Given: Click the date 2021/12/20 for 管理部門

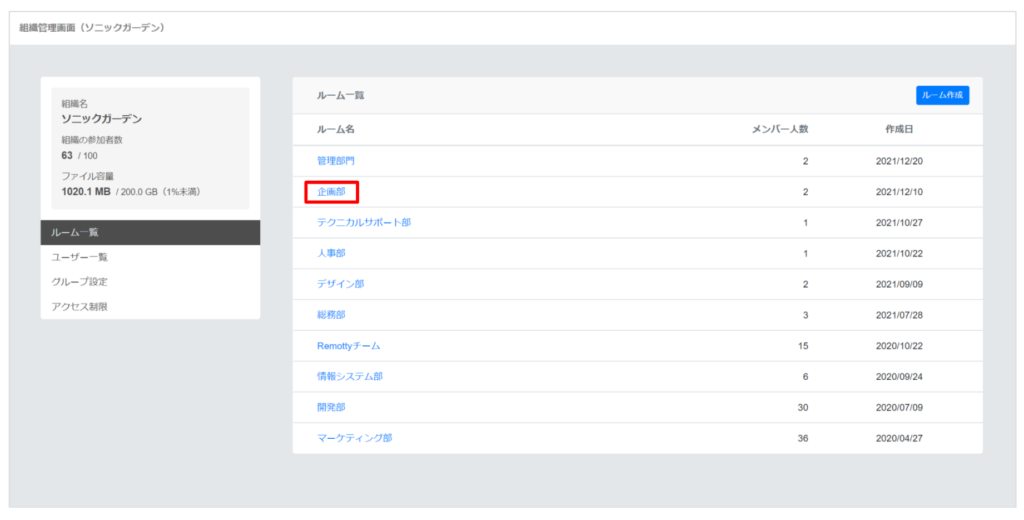Looking at the screenshot, I should click(899, 161).
